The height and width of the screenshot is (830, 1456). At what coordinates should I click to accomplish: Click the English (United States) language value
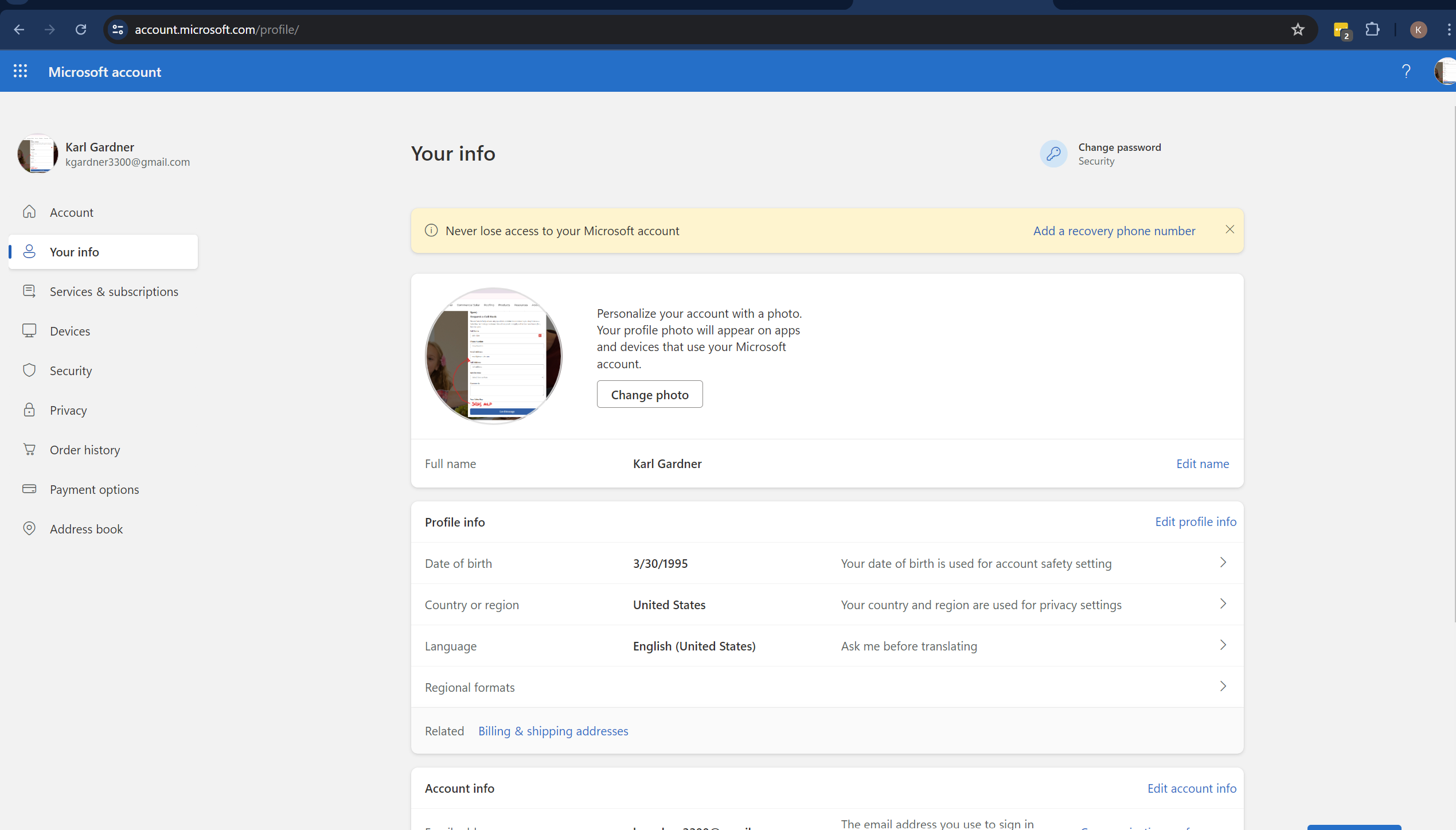[694, 646]
